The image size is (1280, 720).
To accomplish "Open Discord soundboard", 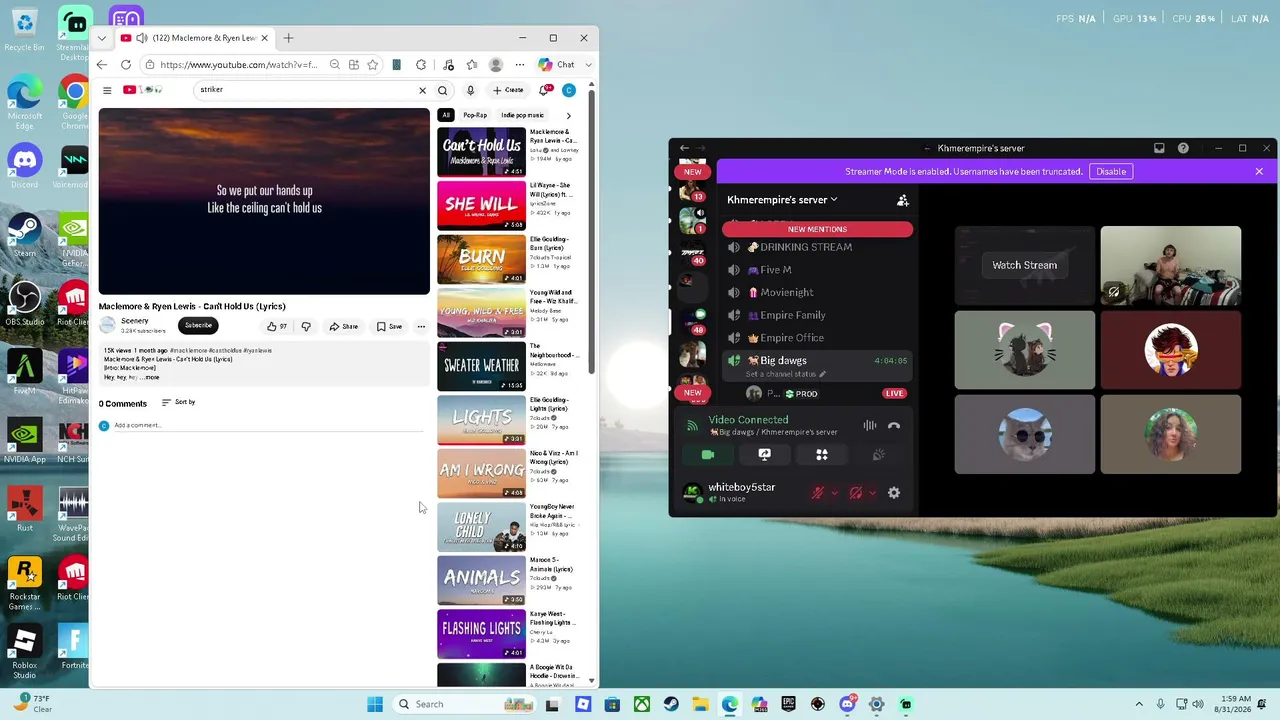I will click(878, 455).
